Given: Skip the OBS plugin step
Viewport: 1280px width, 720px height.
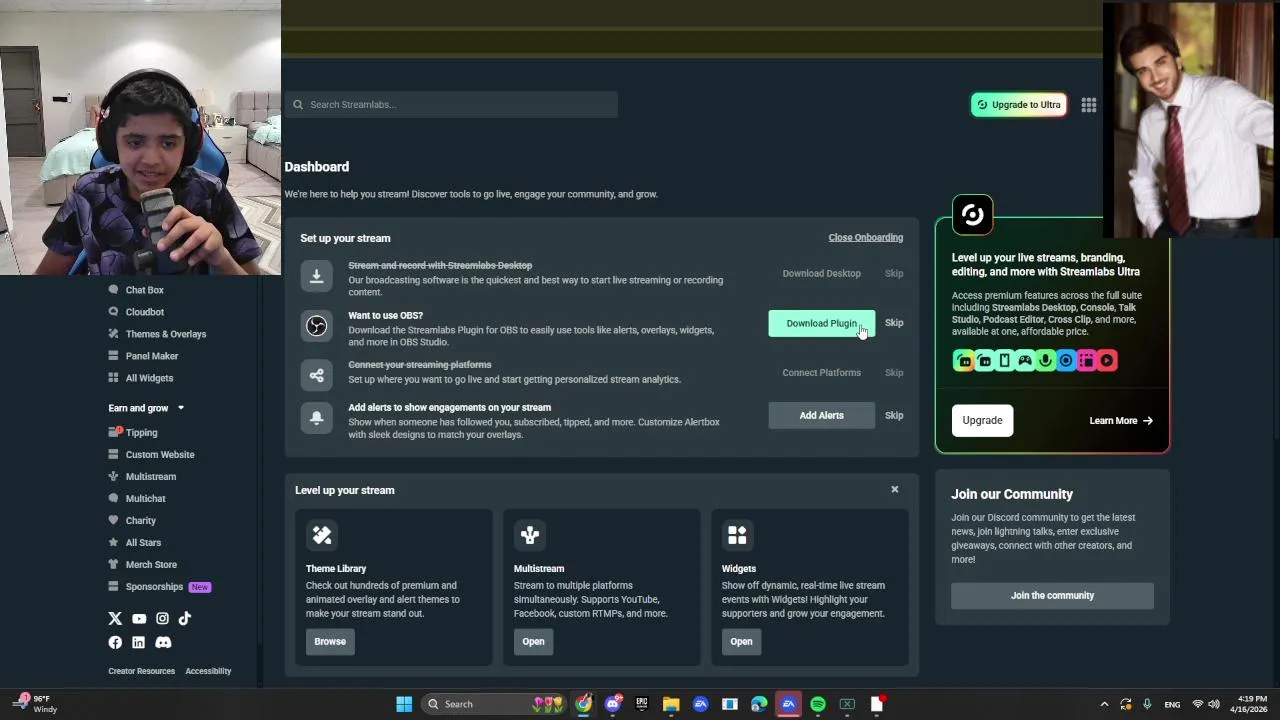Looking at the screenshot, I should pyautogui.click(x=894, y=323).
